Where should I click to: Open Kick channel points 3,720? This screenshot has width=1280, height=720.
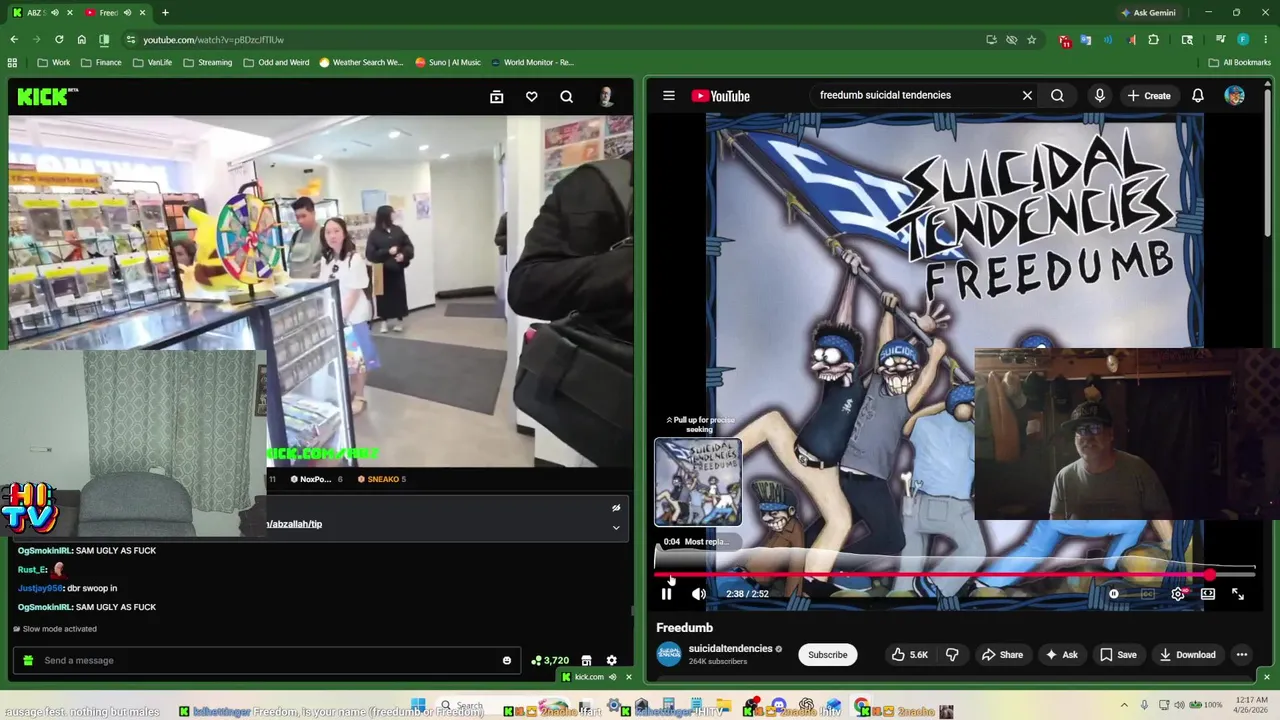[x=550, y=660]
